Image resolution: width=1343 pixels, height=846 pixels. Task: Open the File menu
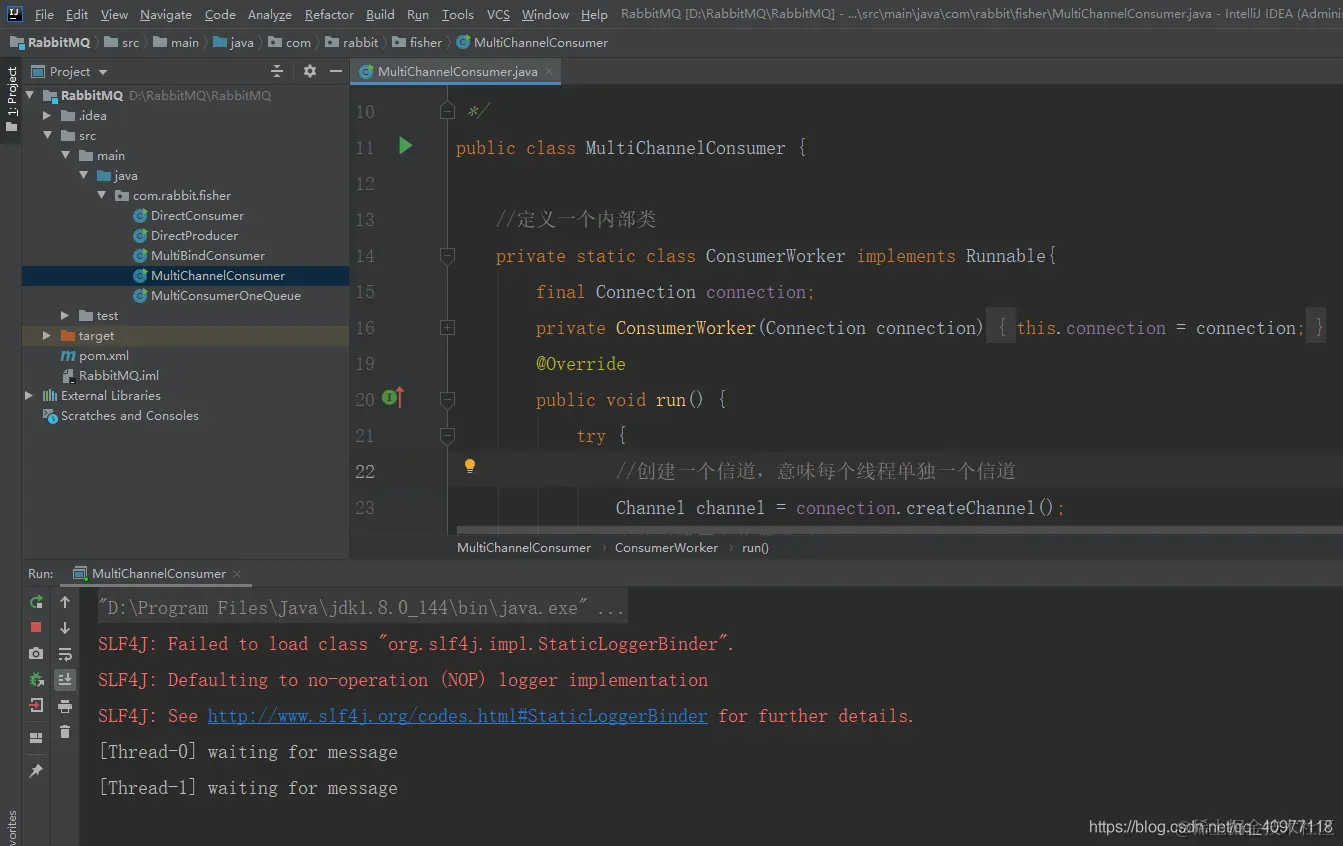[x=44, y=14]
